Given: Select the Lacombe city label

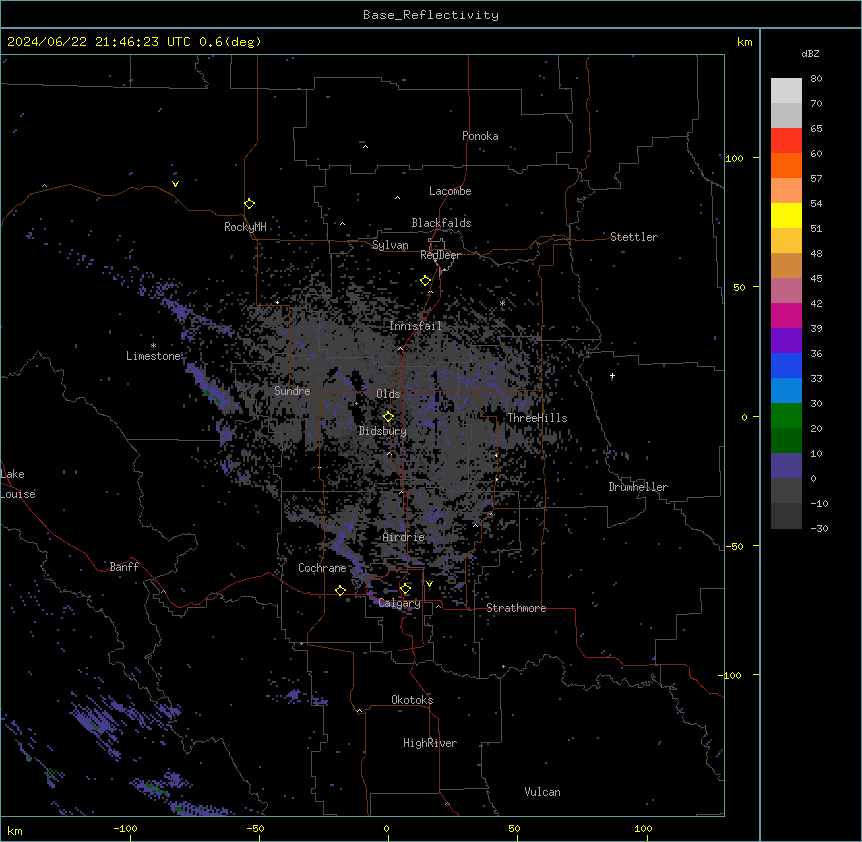Looking at the screenshot, I should pyautogui.click(x=450, y=191).
